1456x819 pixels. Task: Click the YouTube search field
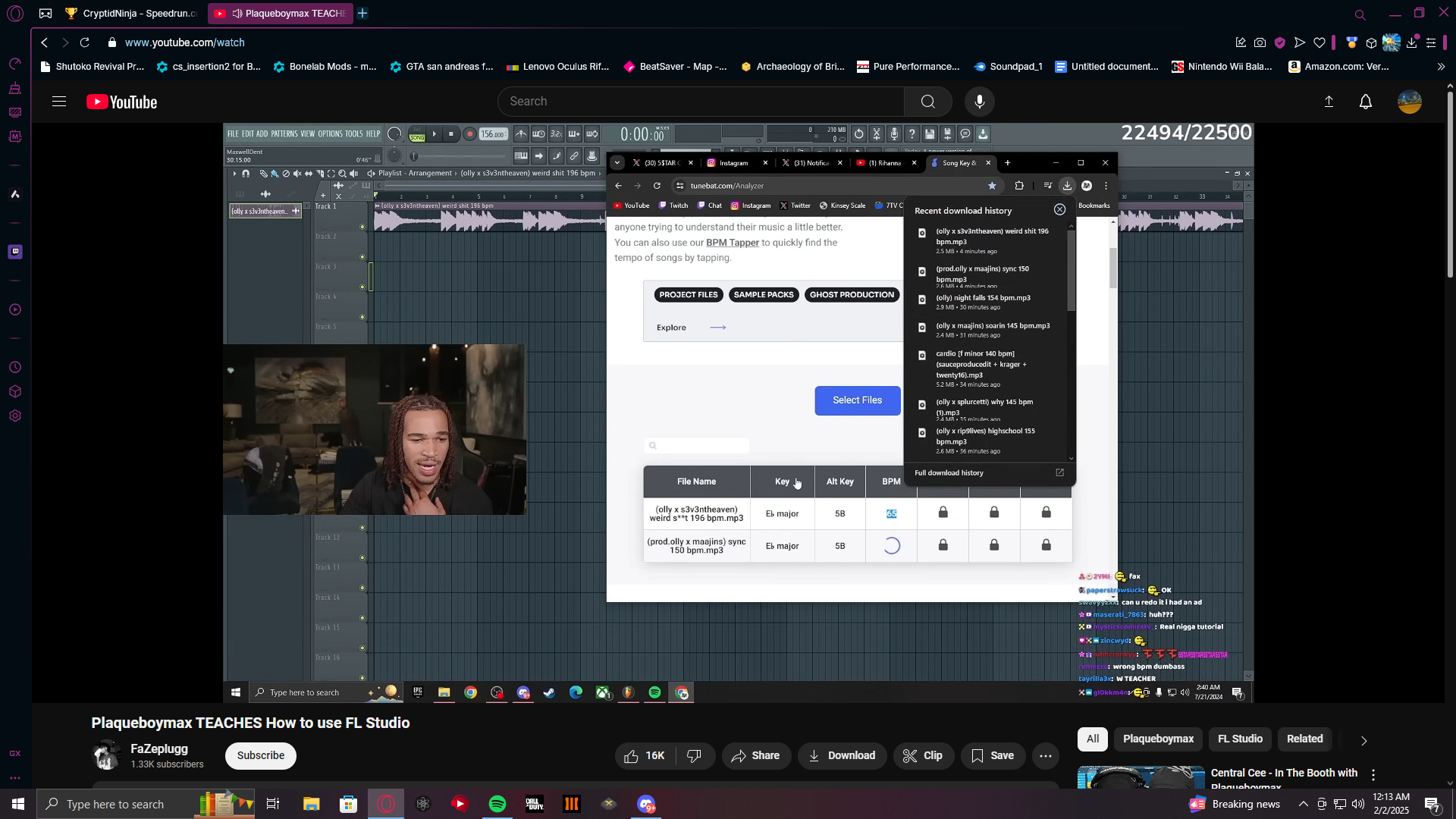pos(701,102)
